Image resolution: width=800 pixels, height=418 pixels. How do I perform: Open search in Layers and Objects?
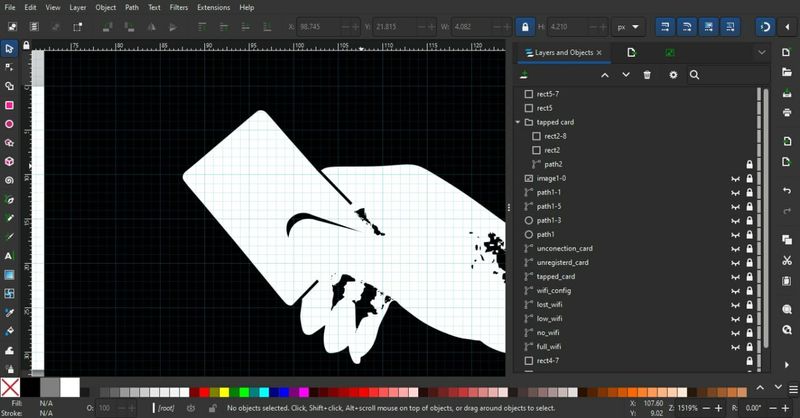(694, 75)
